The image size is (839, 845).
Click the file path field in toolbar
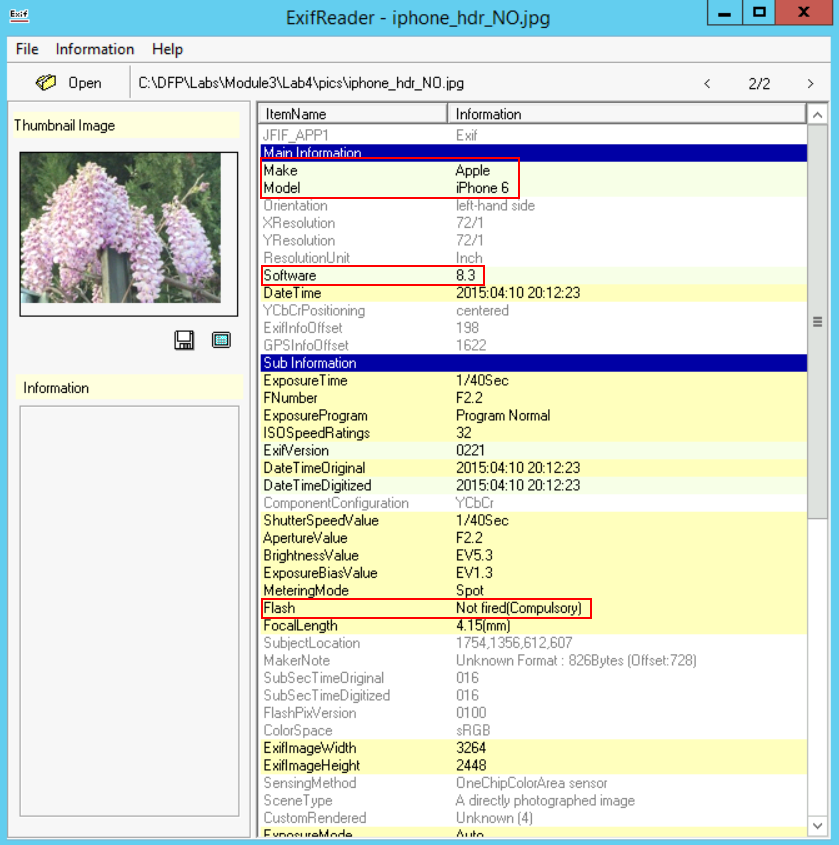point(400,83)
